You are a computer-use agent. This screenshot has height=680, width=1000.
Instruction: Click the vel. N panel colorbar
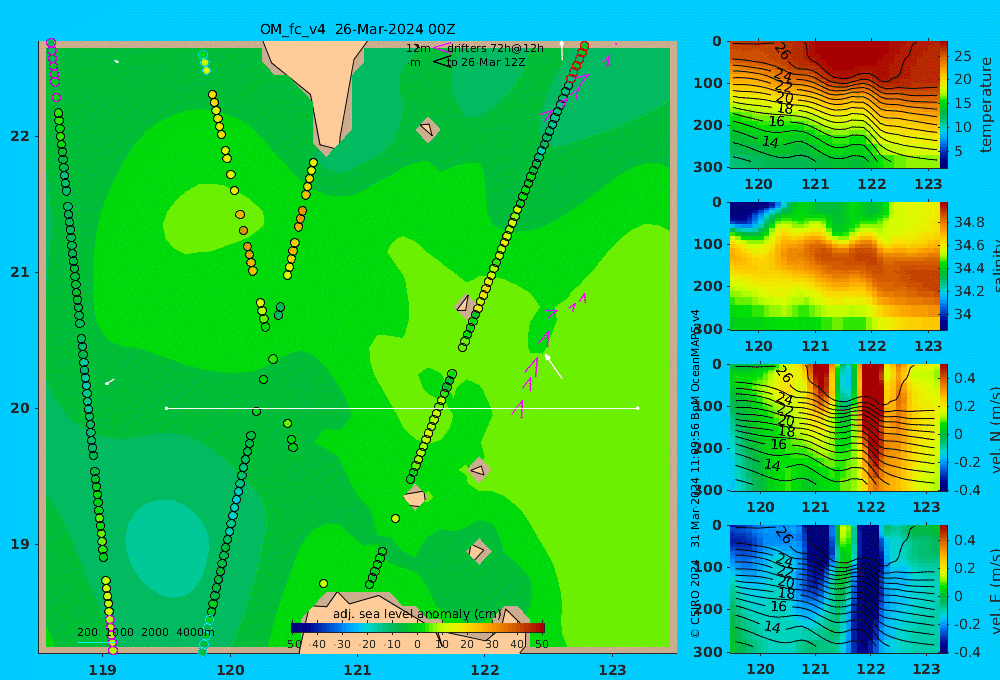pos(944,427)
